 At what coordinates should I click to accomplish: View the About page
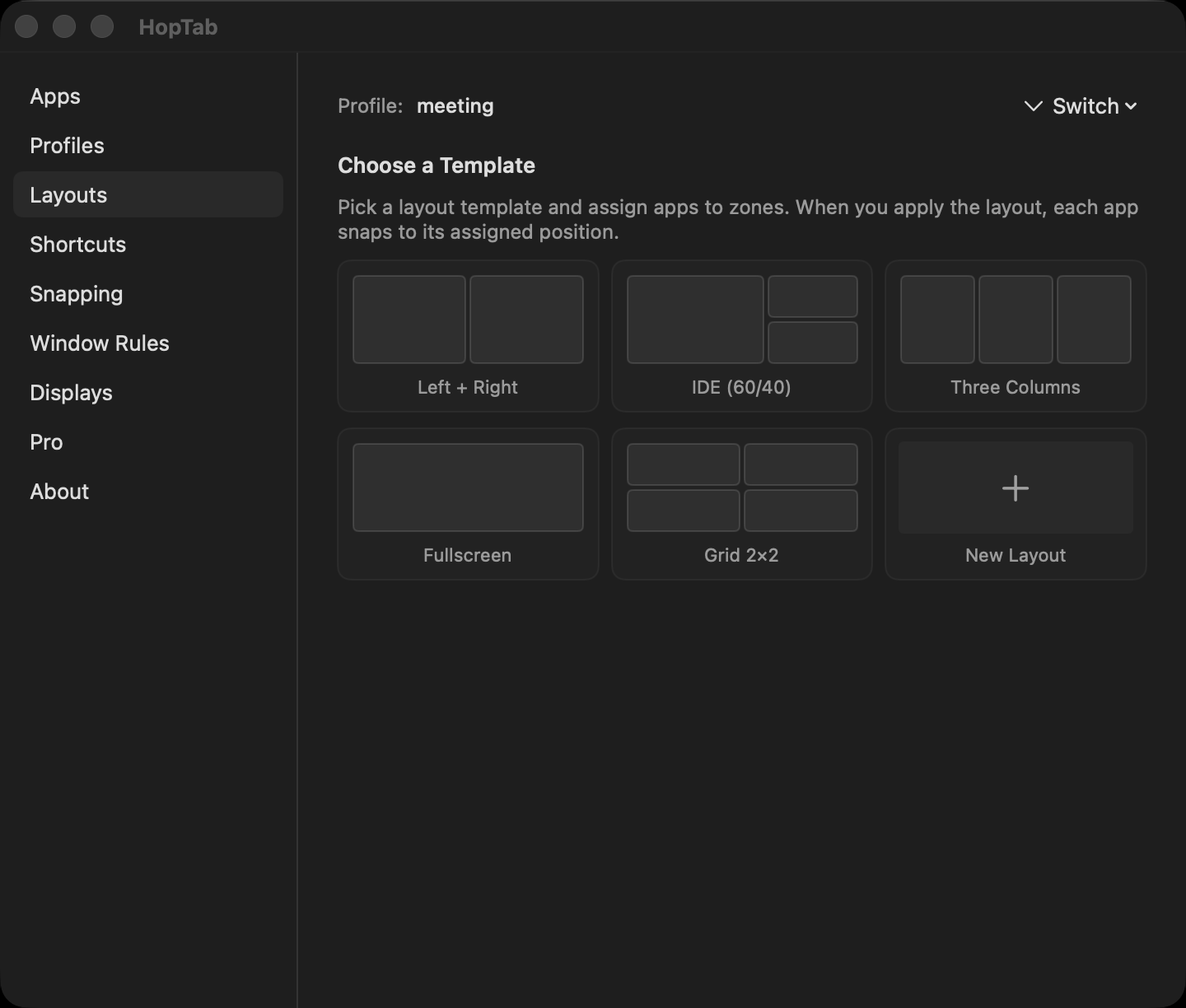[x=148, y=492]
